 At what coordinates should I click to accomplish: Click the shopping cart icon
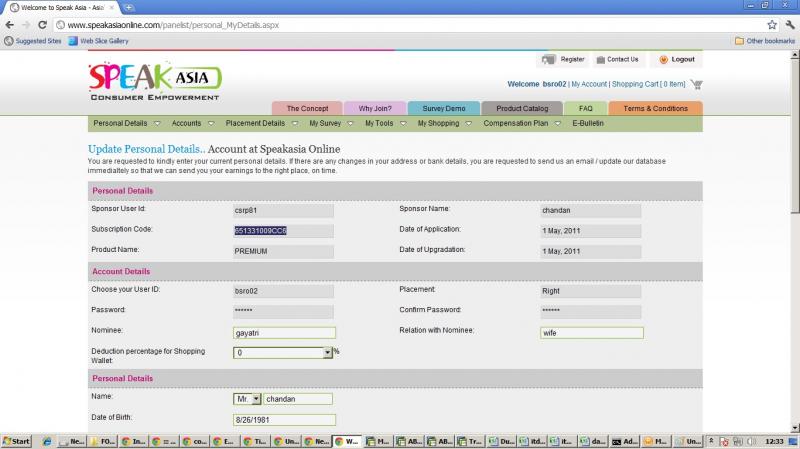coord(696,84)
